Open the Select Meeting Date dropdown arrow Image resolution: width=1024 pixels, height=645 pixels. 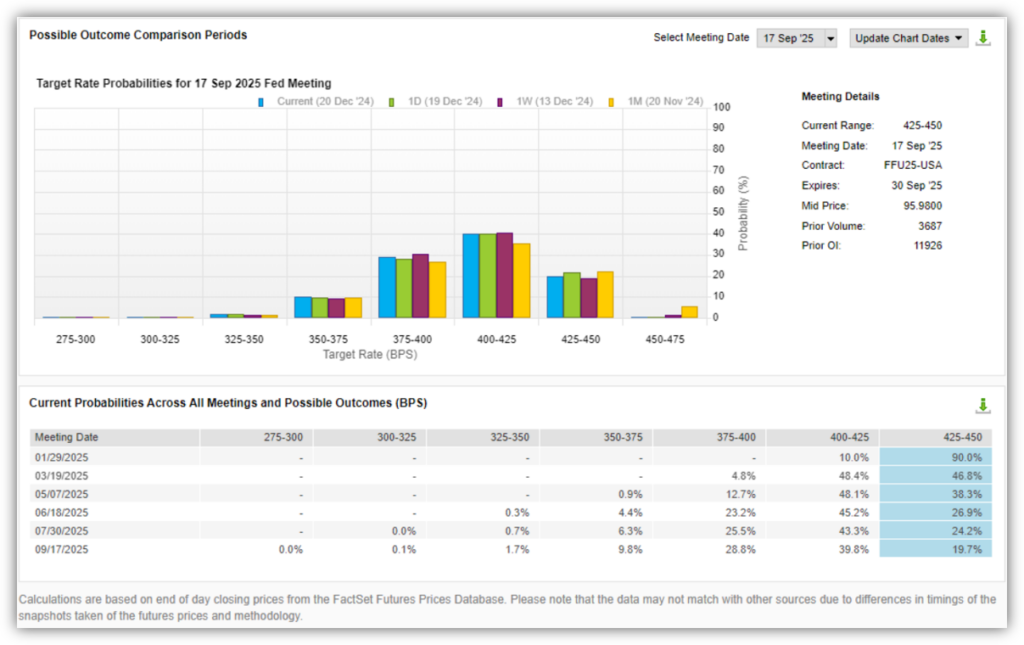(x=831, y=39)
